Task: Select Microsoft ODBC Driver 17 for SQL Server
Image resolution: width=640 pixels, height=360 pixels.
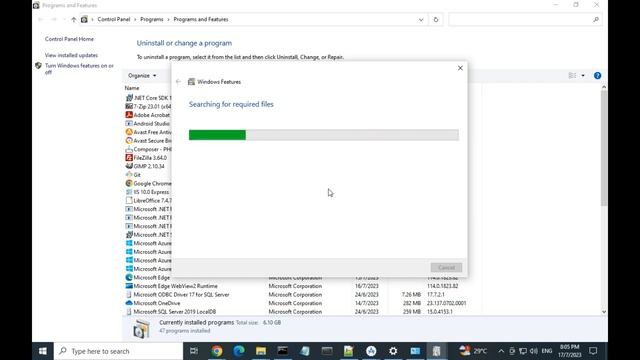Action: click(181, 295)
